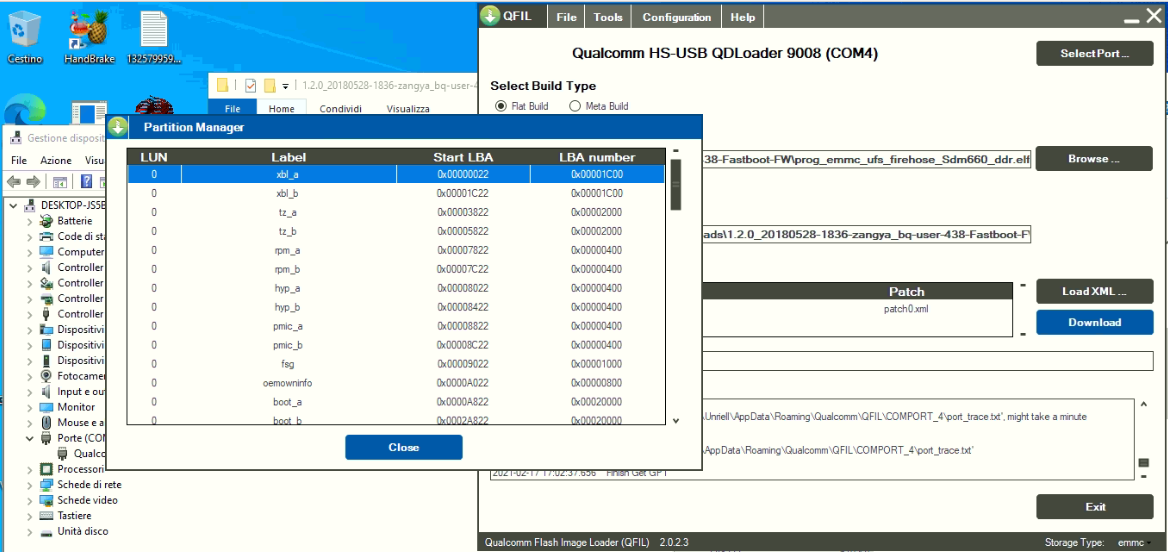
Task: Switch to the Condividi tab in Explorer
Action: tap(340, 109)
